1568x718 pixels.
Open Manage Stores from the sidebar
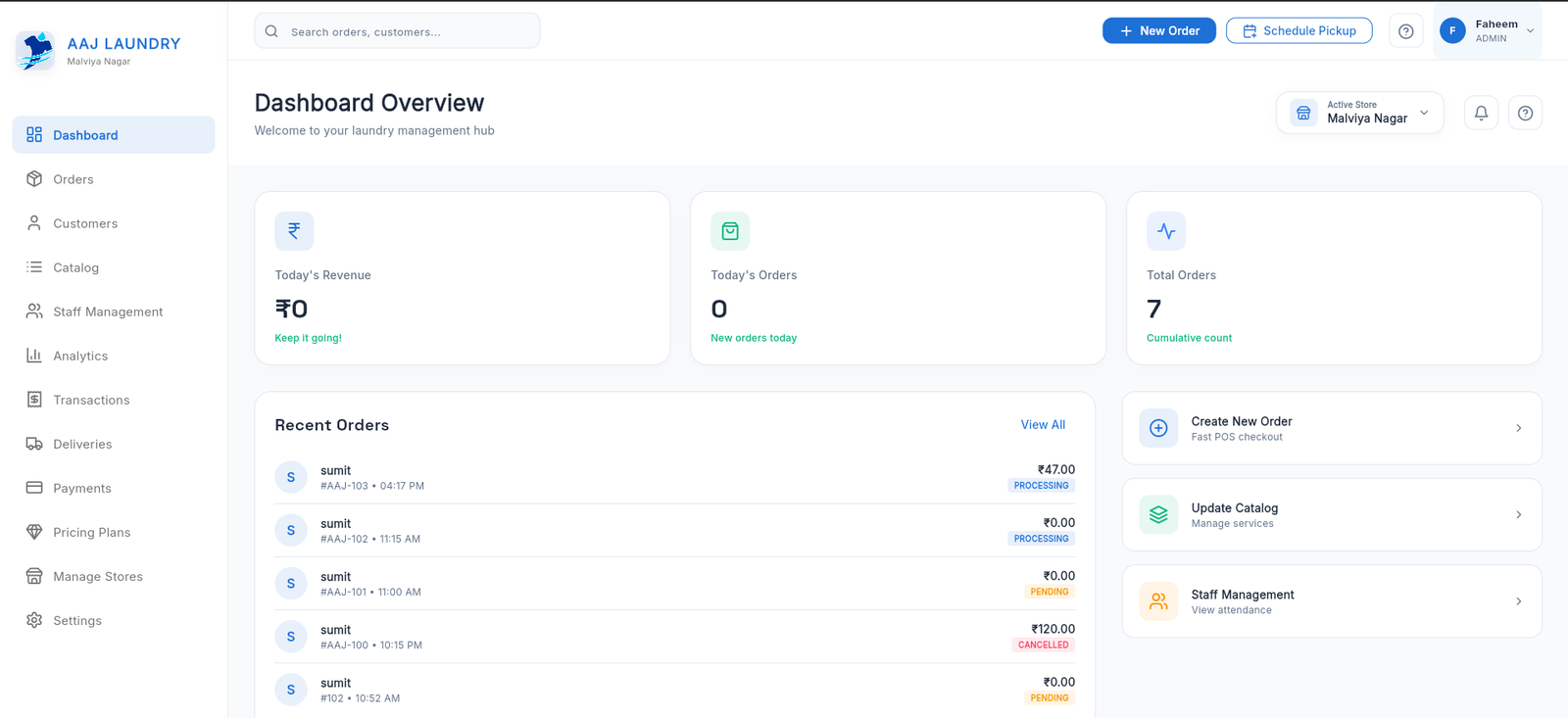[114, 576]
